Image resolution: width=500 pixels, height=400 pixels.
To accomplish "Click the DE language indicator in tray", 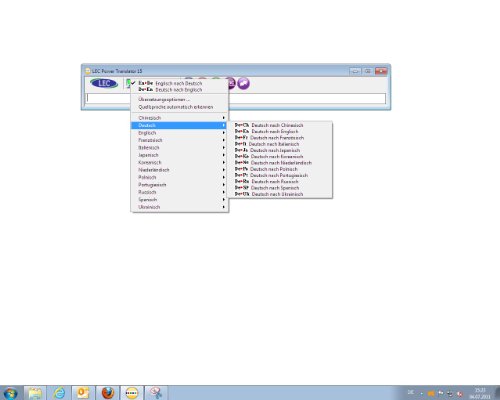I will point(411,392).
